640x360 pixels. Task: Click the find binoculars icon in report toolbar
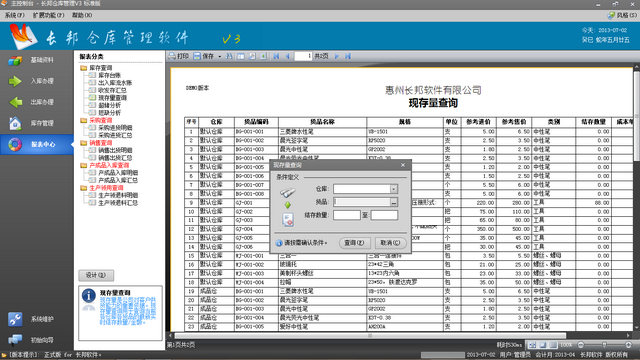click(229, 56)
